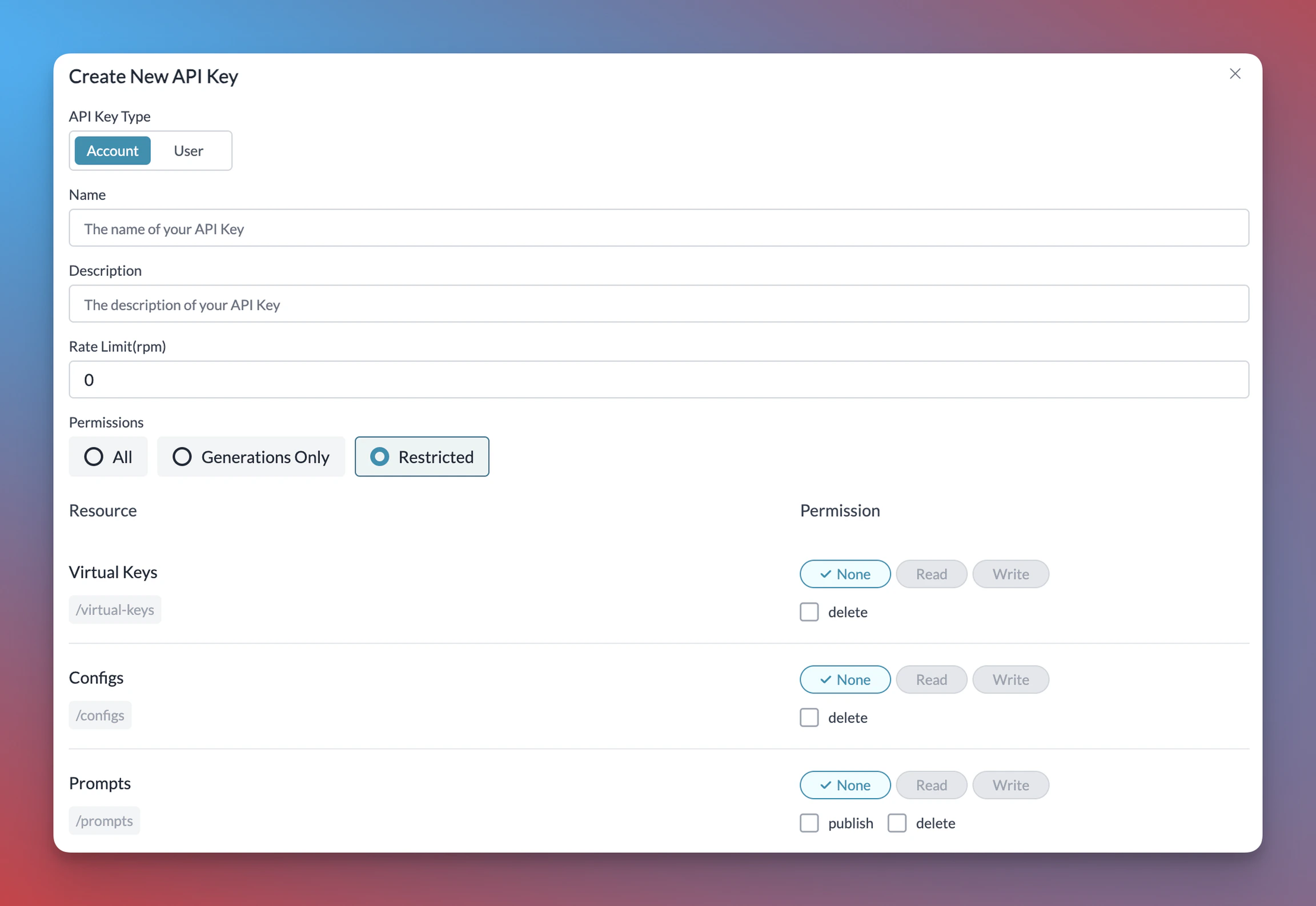The height and width of the screenshot is (906, 1316).
Task: Check the publish box for Prompts
Action: (x=809, y=823)
